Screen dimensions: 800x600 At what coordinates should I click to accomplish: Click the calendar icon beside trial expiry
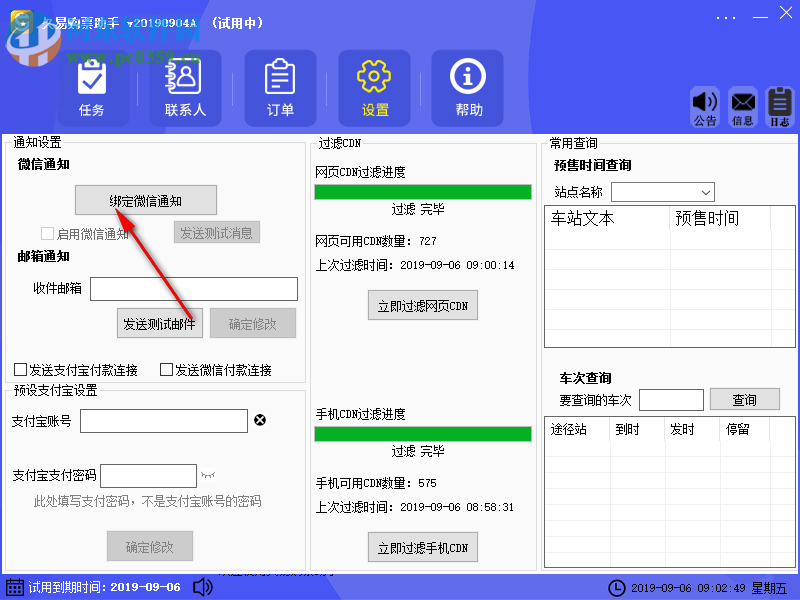click(x=14, y=587)
